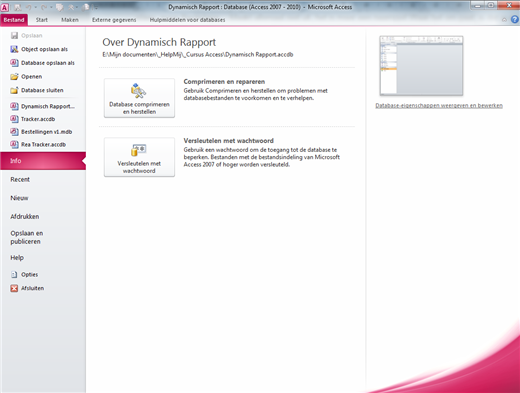Open recent file Rea Tracker.accdb

43,144
